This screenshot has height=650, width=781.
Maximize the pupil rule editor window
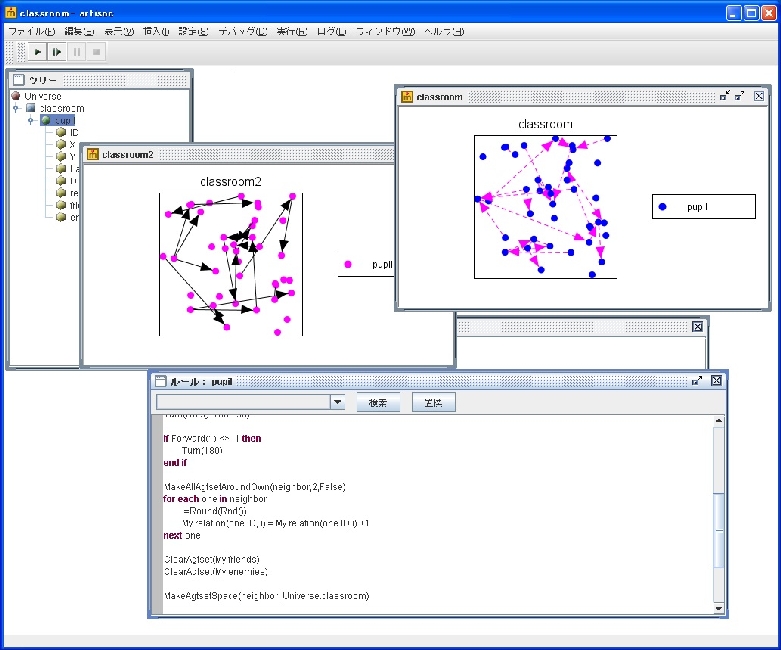pyautogui.click(x=698, y=381)
